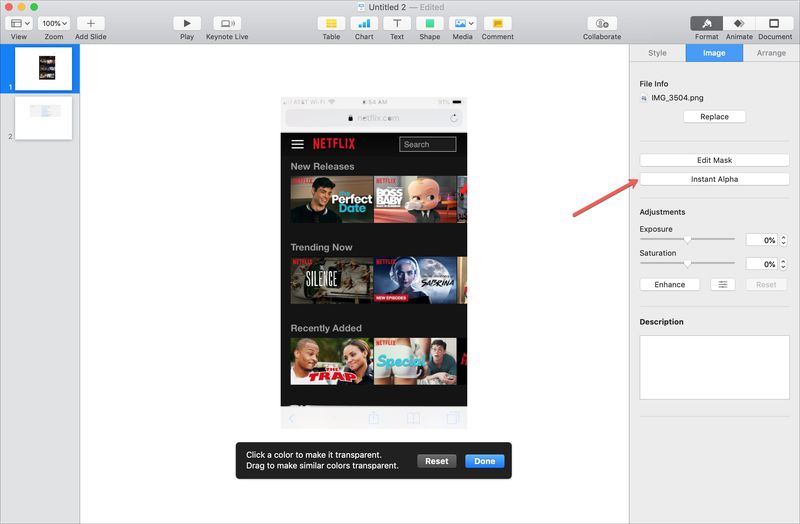Click the Search box in Netflix image
800x524 pixels.
pyautogui.click(x=428, y=144)
